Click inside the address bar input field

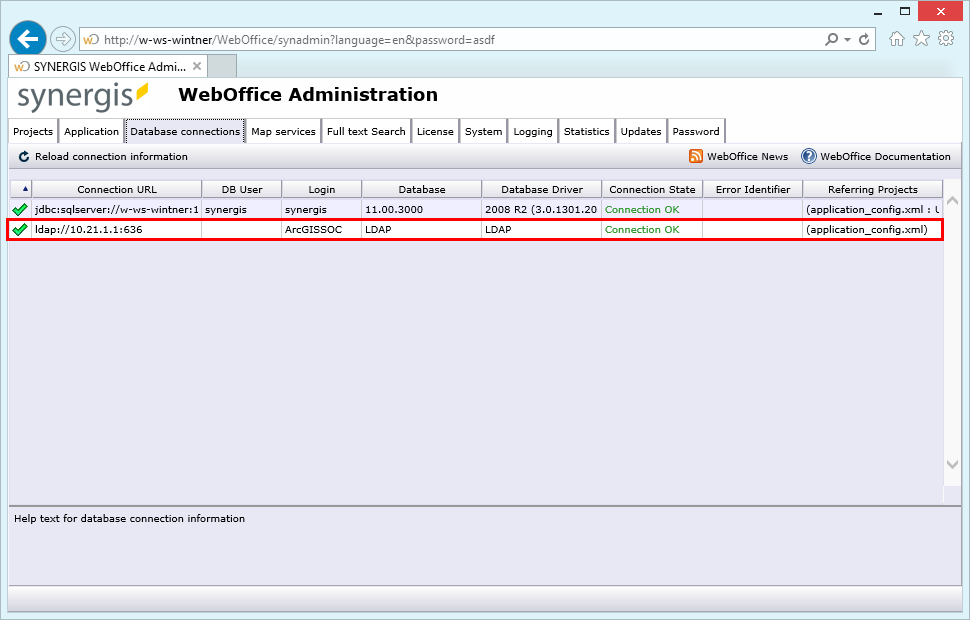(x=400, y=38)
